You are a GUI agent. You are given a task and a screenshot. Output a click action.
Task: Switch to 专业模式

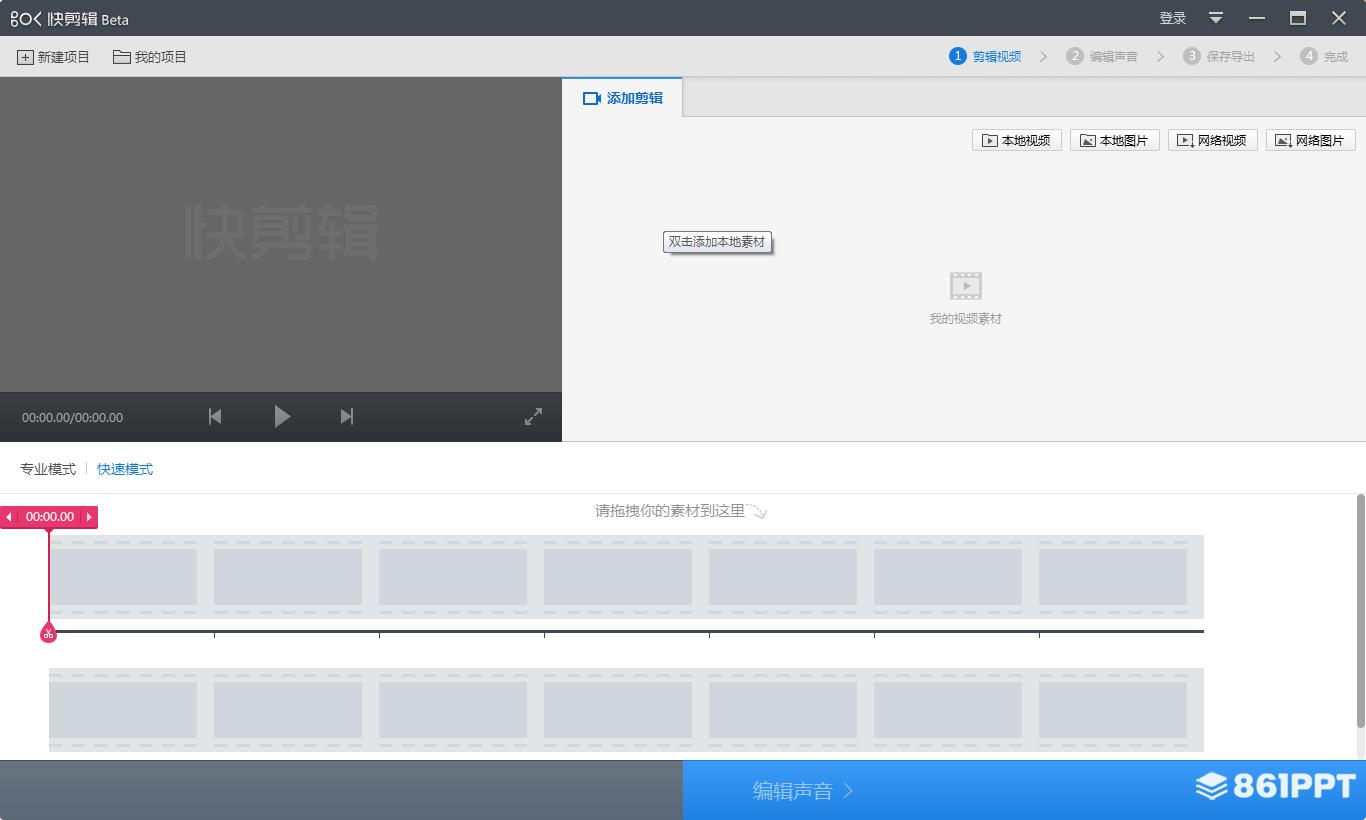click(48, 469)
